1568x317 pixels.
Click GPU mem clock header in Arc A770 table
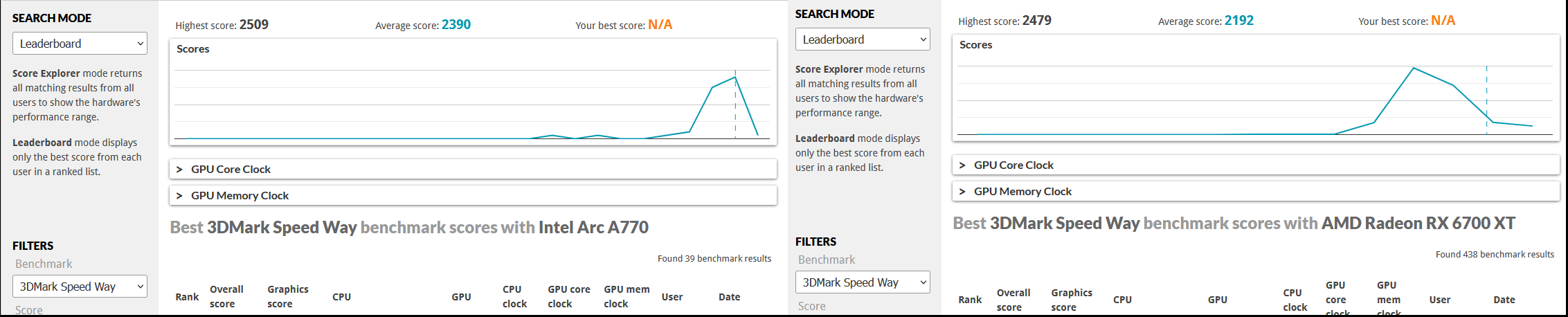627,297
